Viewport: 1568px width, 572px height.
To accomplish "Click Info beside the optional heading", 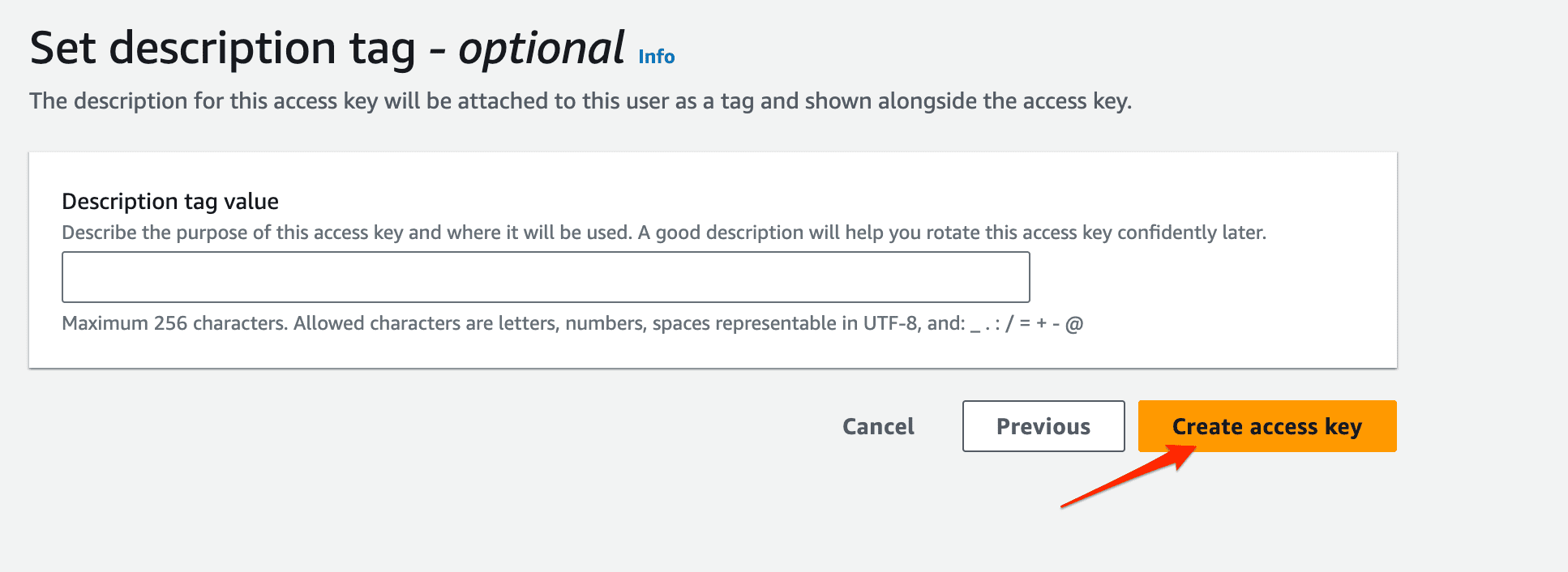I will (655, 57).
